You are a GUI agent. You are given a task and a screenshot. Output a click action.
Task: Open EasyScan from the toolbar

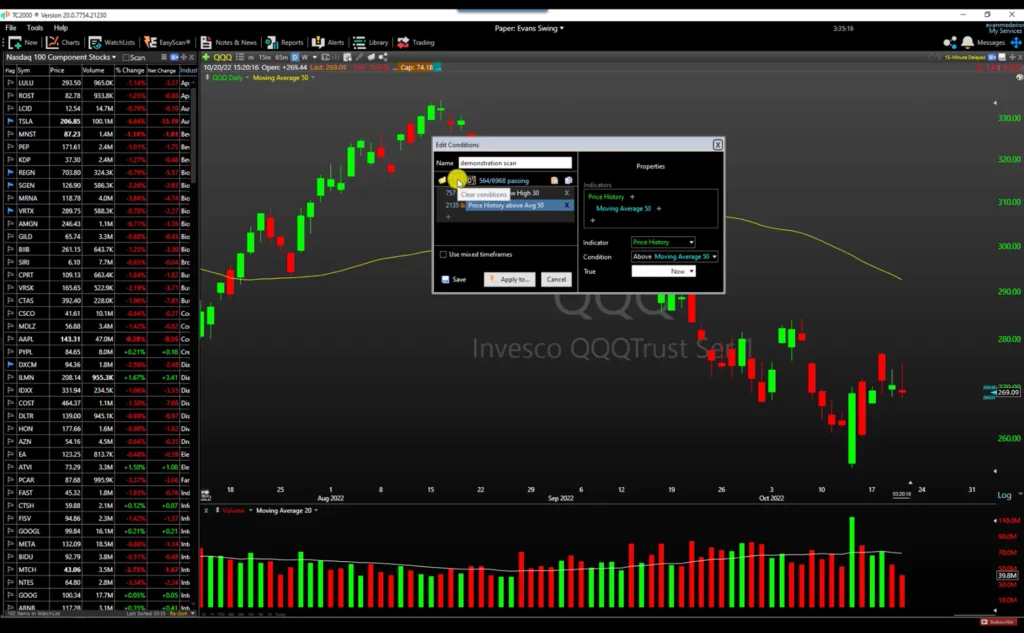click(x=172, y=42)
